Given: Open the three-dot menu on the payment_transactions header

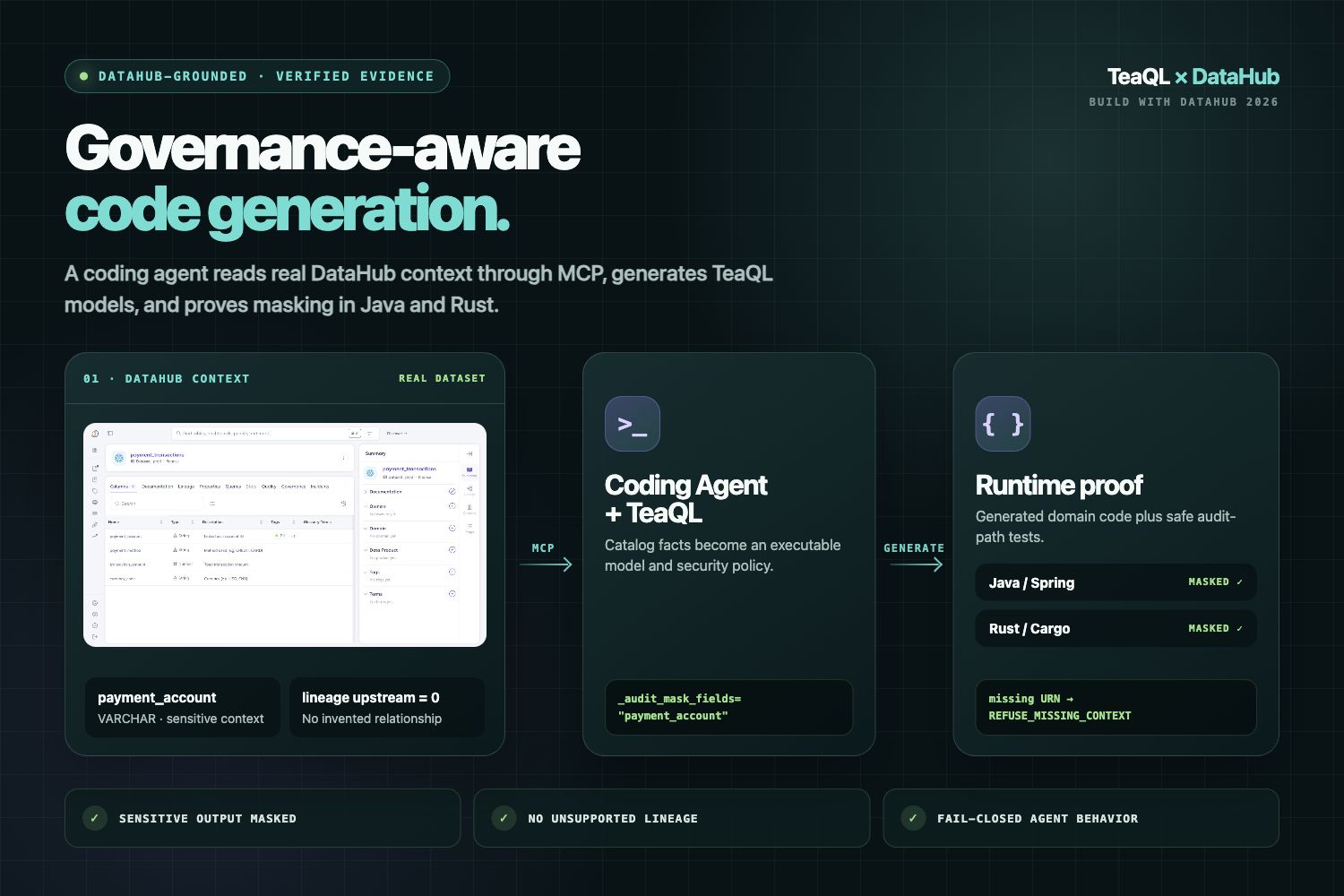Looking at the screenshot, I should point(343,458).
